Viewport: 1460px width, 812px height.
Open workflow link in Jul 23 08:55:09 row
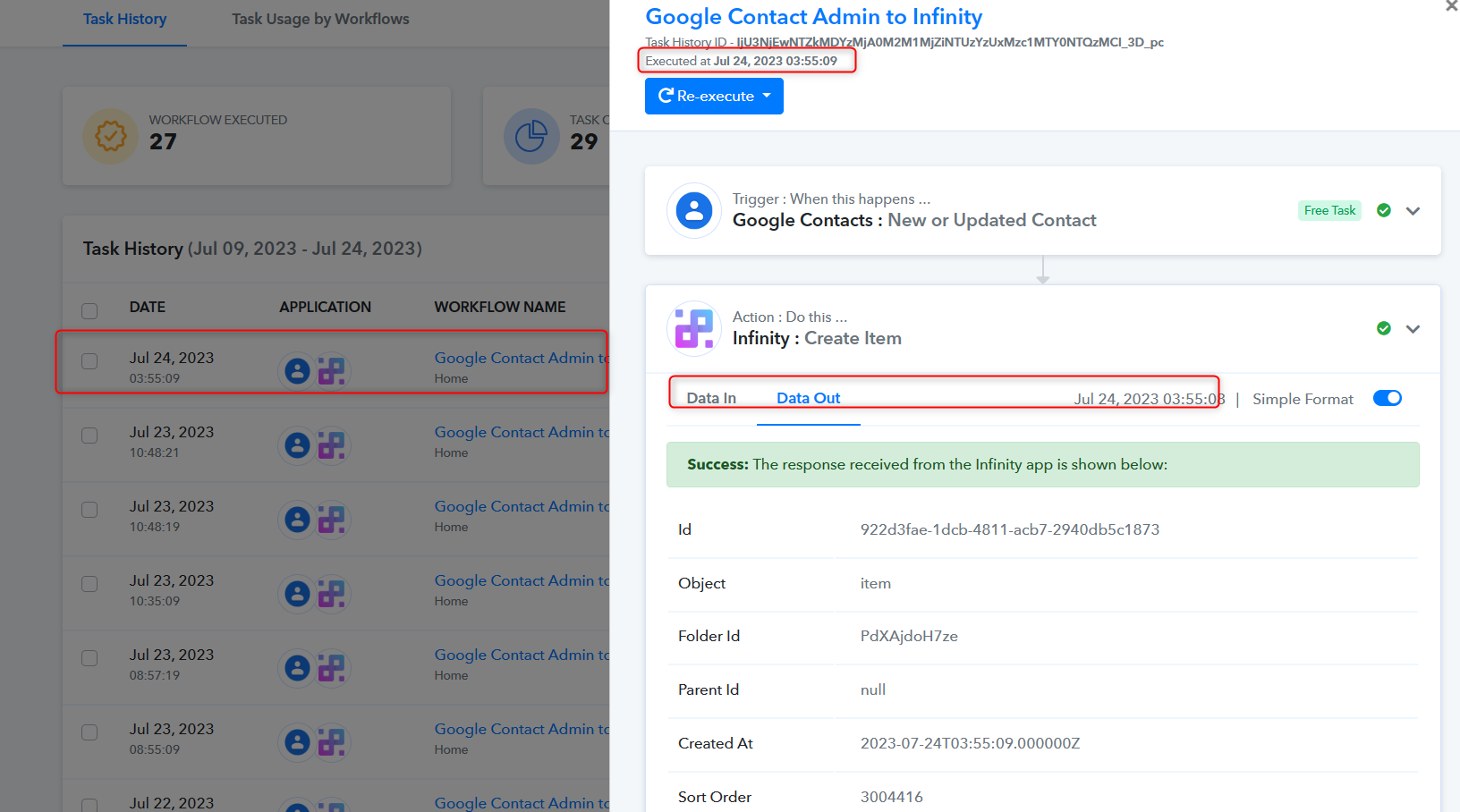coord(522,729)
